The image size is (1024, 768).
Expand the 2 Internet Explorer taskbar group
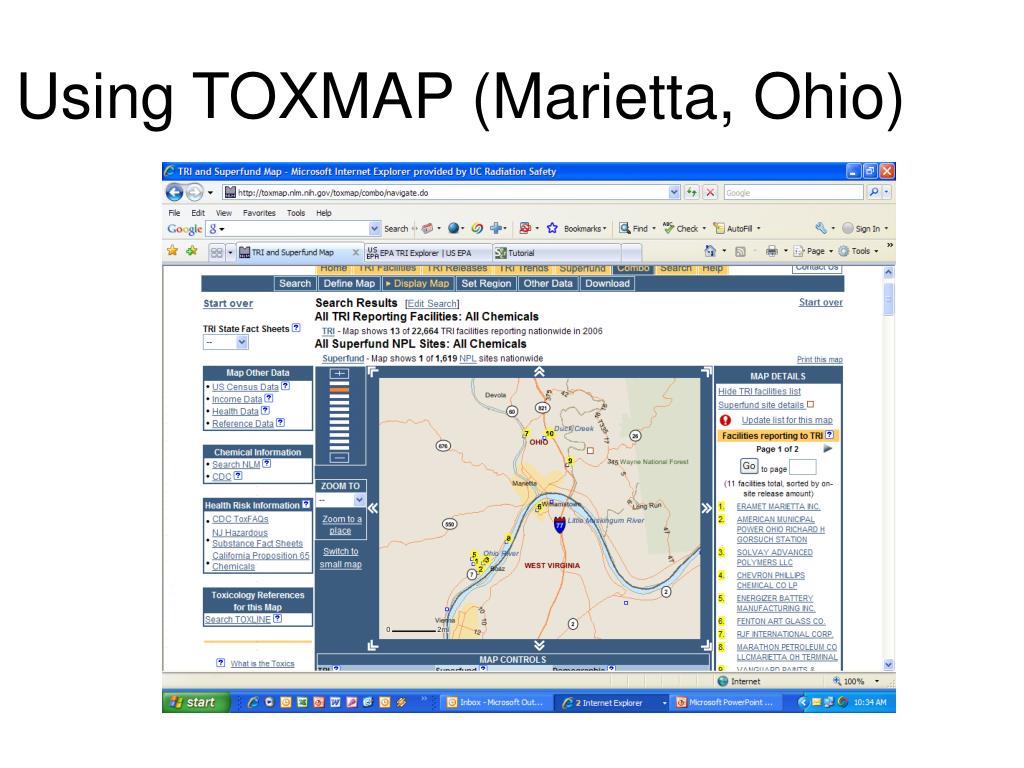[x=664, y=703]
